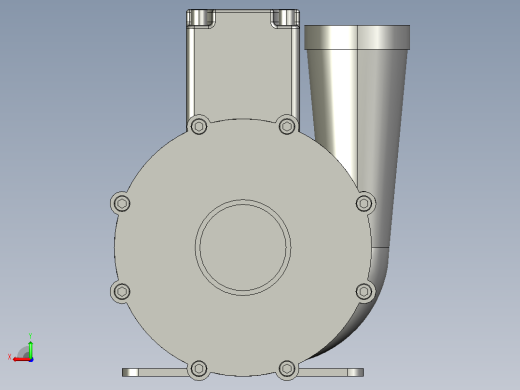Pick the lower hex bolt on the left edge
This screenshot has width=520, height=390.
pyautogui.click(x=122, y=292)
